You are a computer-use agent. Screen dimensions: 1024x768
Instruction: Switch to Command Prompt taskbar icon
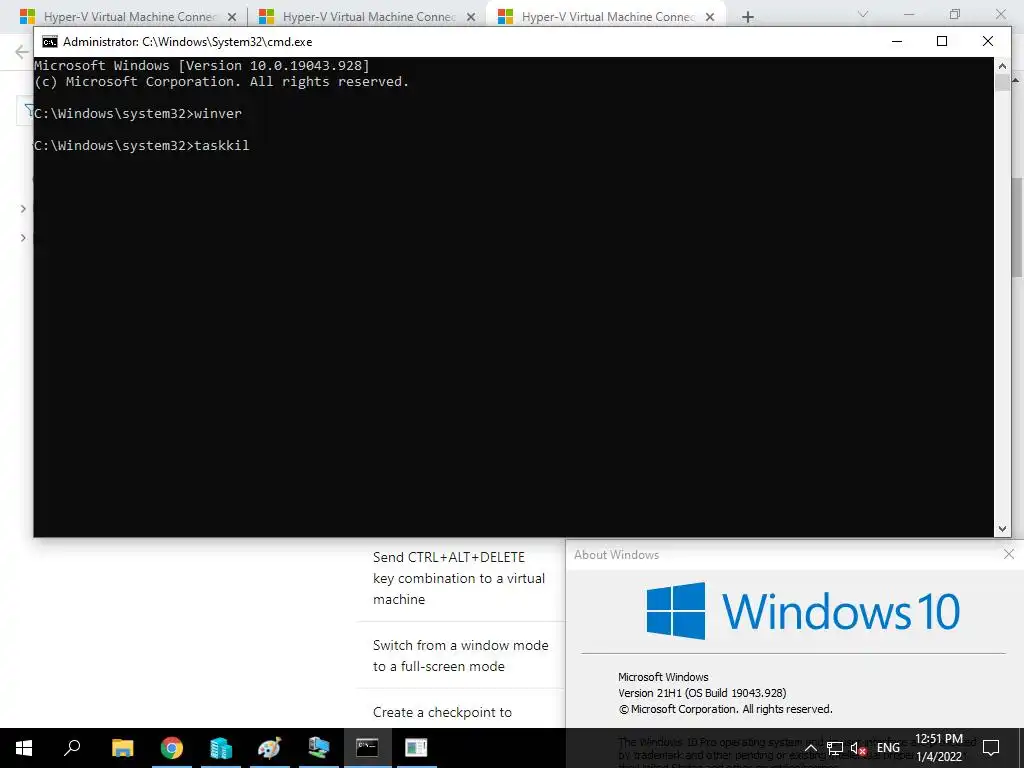point(367,748)
